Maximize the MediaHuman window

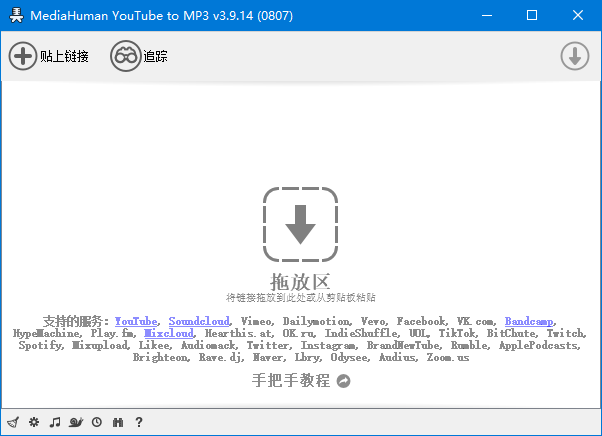[532, 15]
